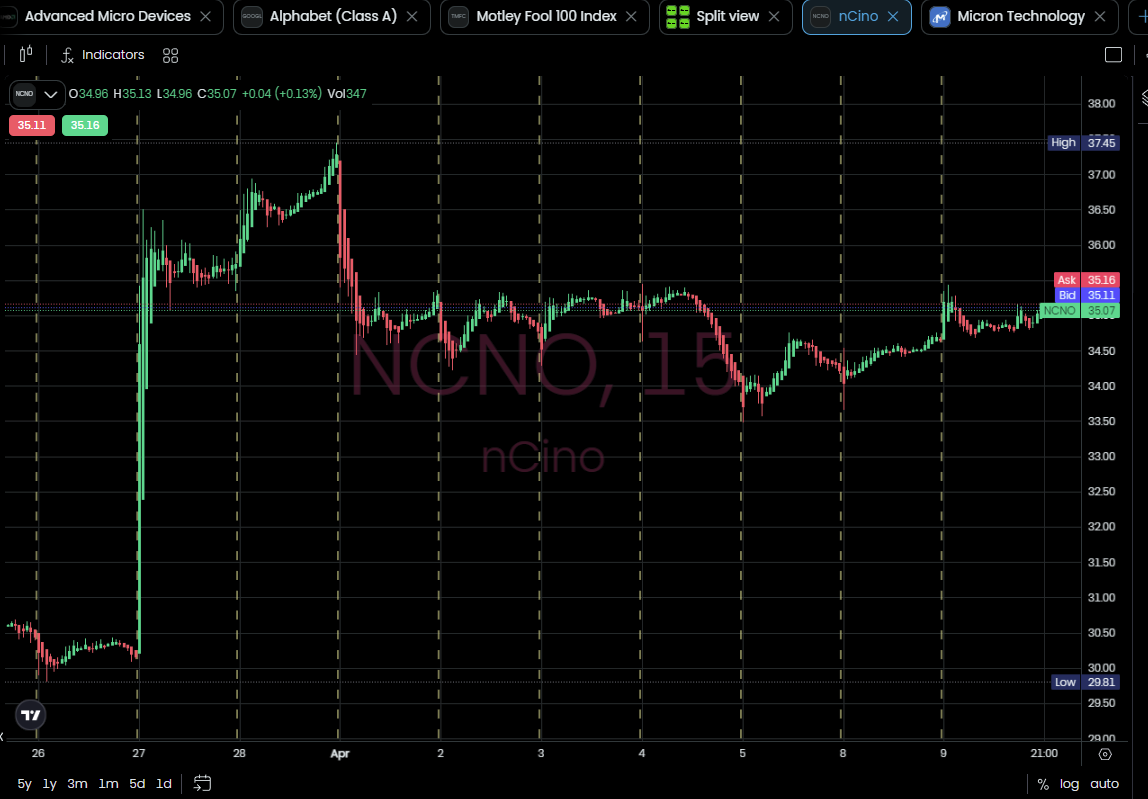Click the fullscreen rectangle icon in toolbar

tap(1113, 55)
